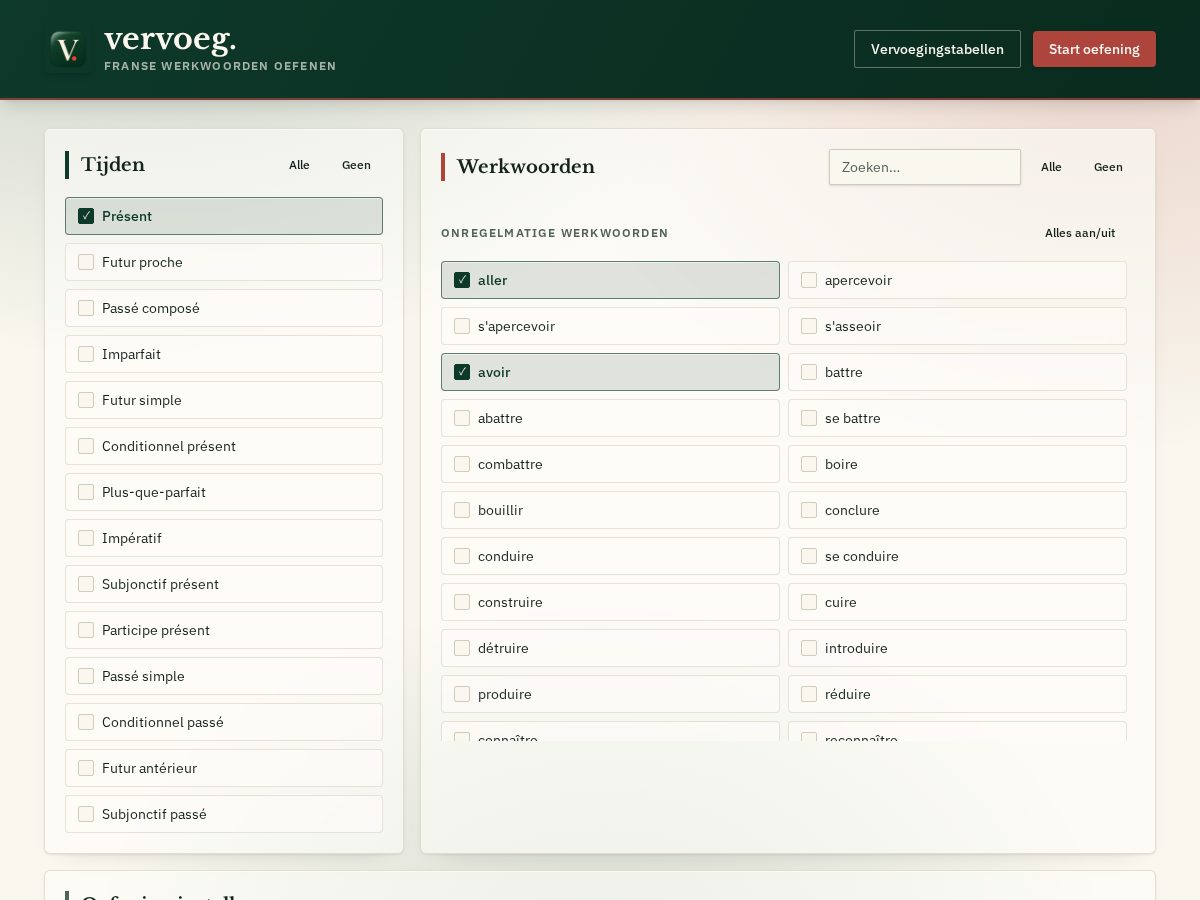This screenshot has width=1200, height=900.
Task: Tick the verb construire
Action: [x=610, y=602]
